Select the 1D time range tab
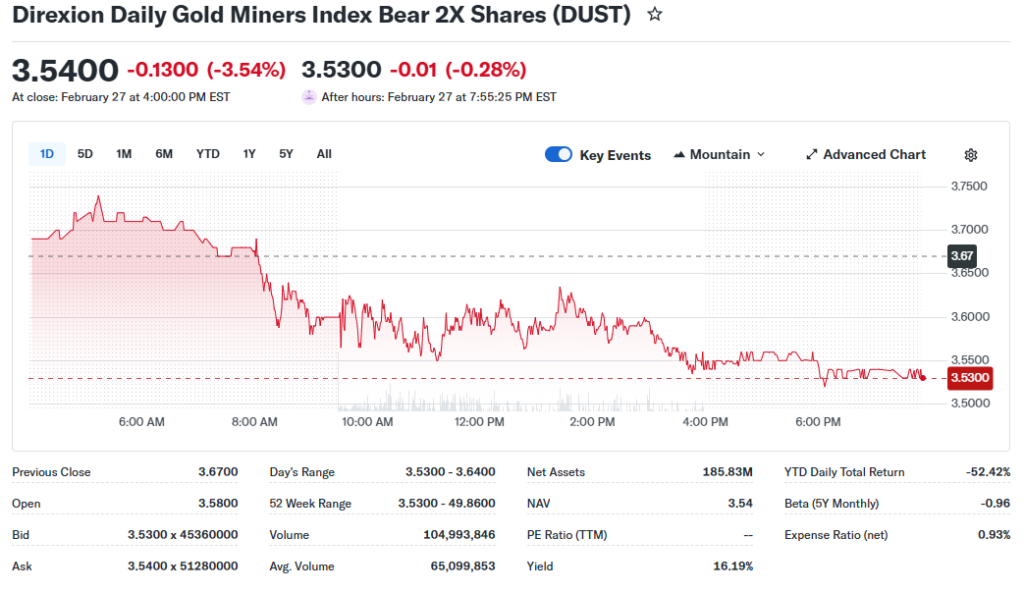Viewport: 1024px width, 593px height. pos(46,154)
